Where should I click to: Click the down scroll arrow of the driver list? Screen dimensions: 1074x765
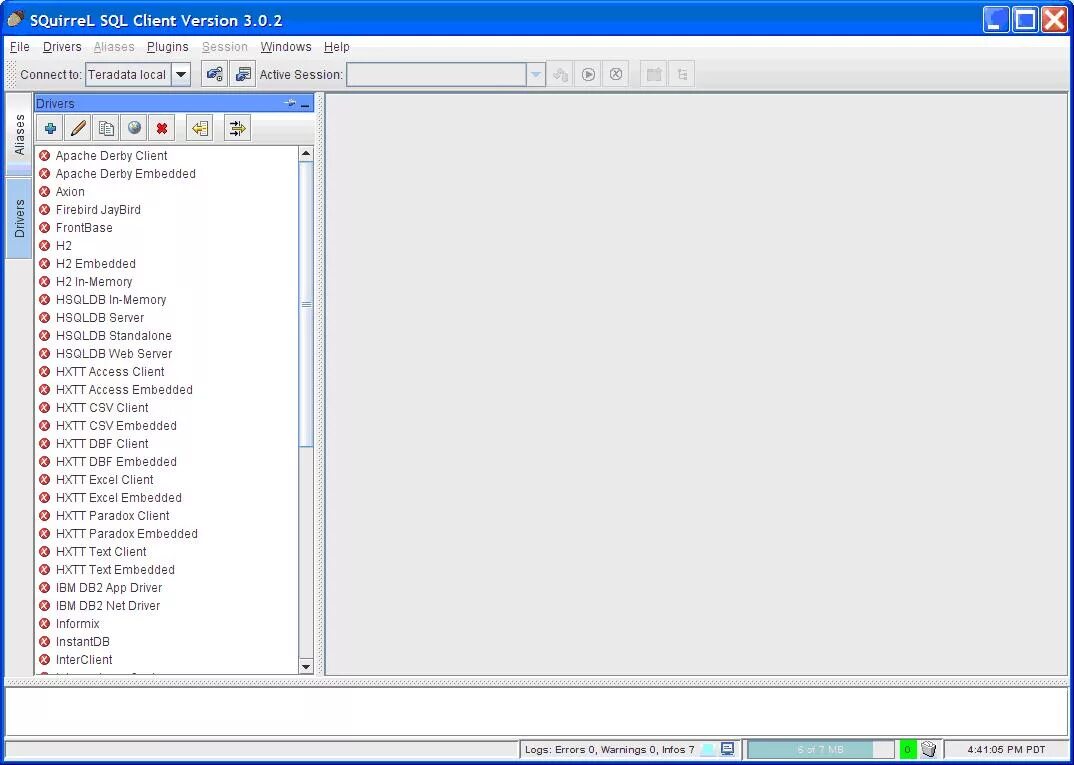(x=306, y=666)
